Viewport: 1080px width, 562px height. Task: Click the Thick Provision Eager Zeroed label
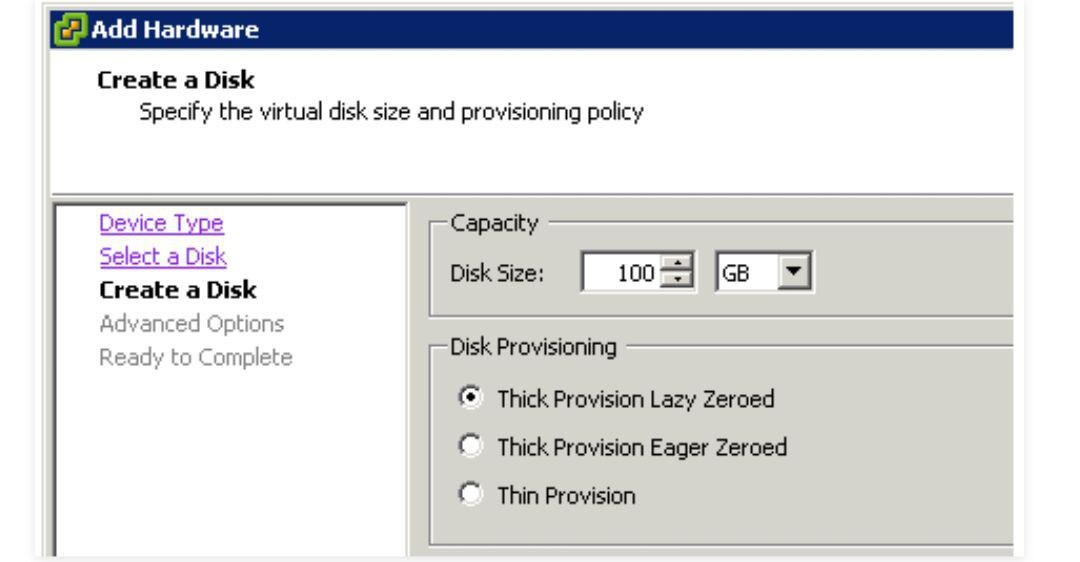[x=642, y=448]
